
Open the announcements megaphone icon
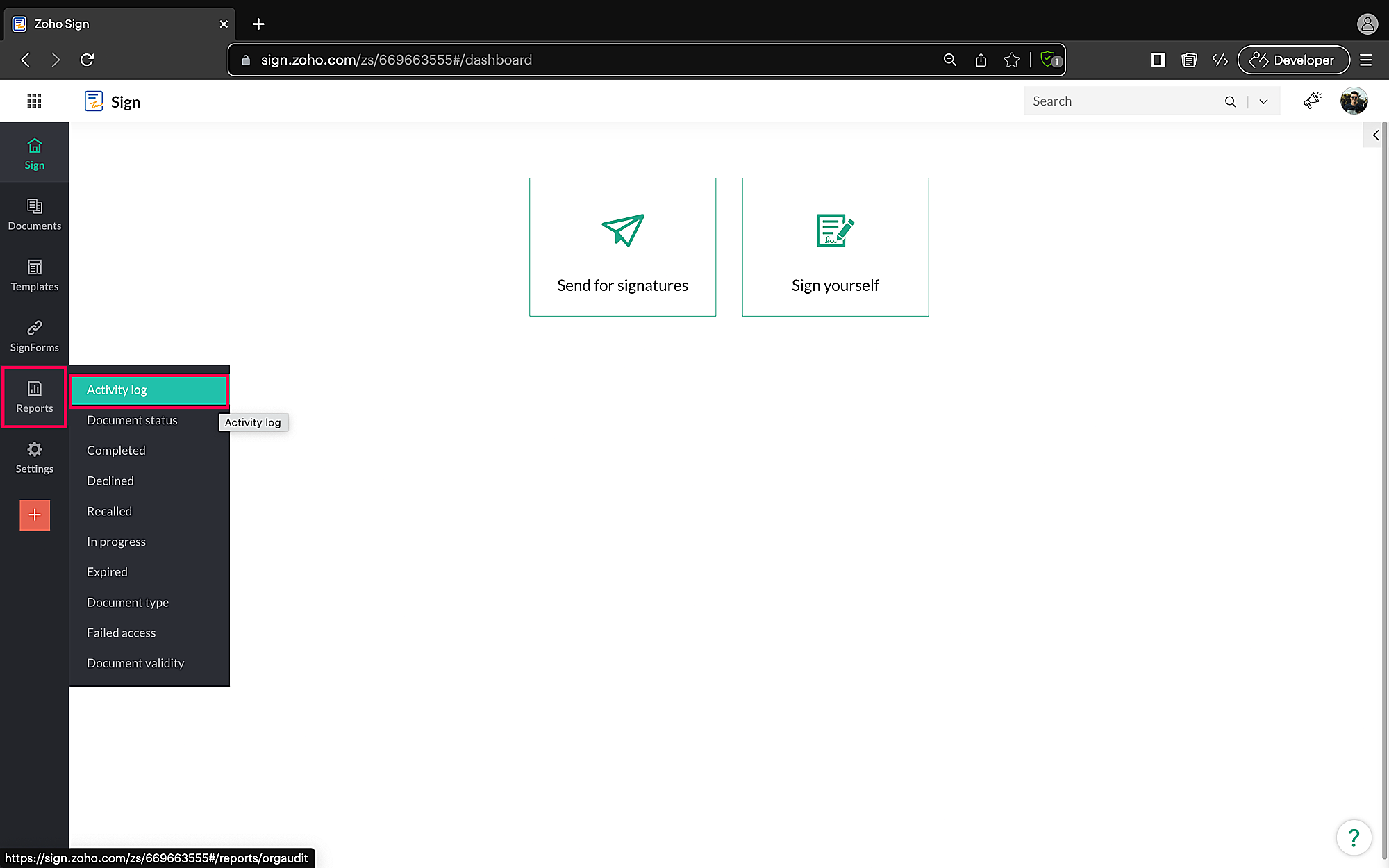[x=1312, y=101]
